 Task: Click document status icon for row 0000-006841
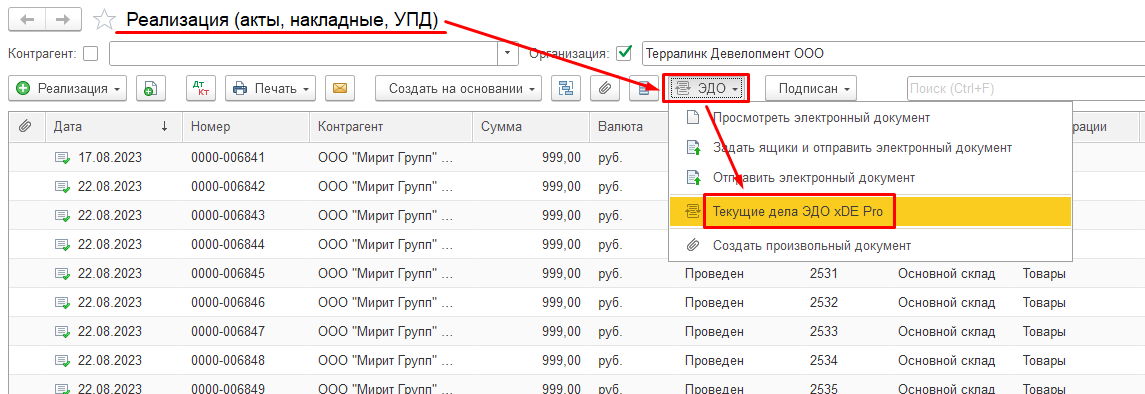(x=62, y=157)
